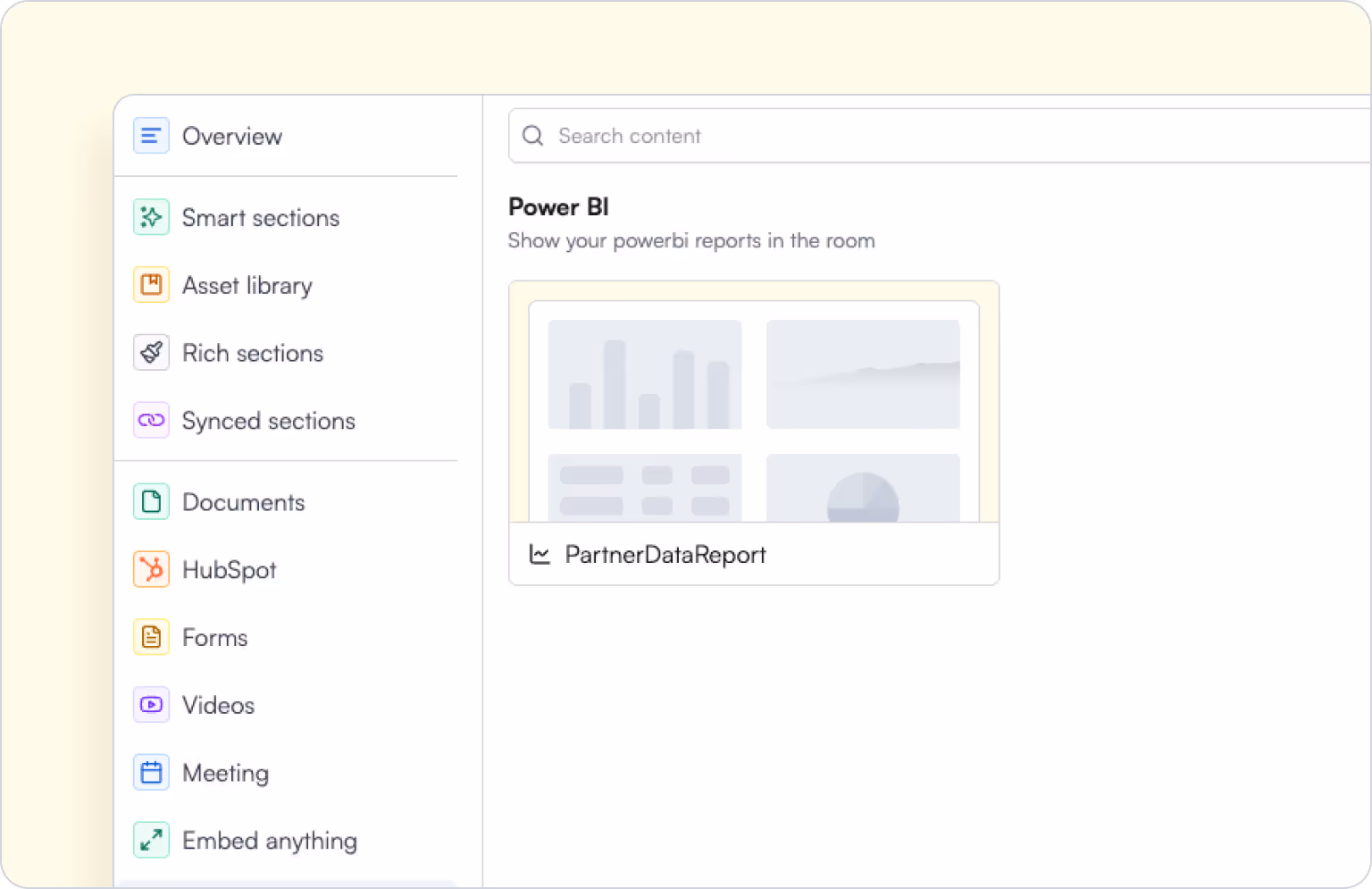The height and width of the screenshot is (889, 1372).
Task: Open the Meeting label
Action: (x=226, y=773)
